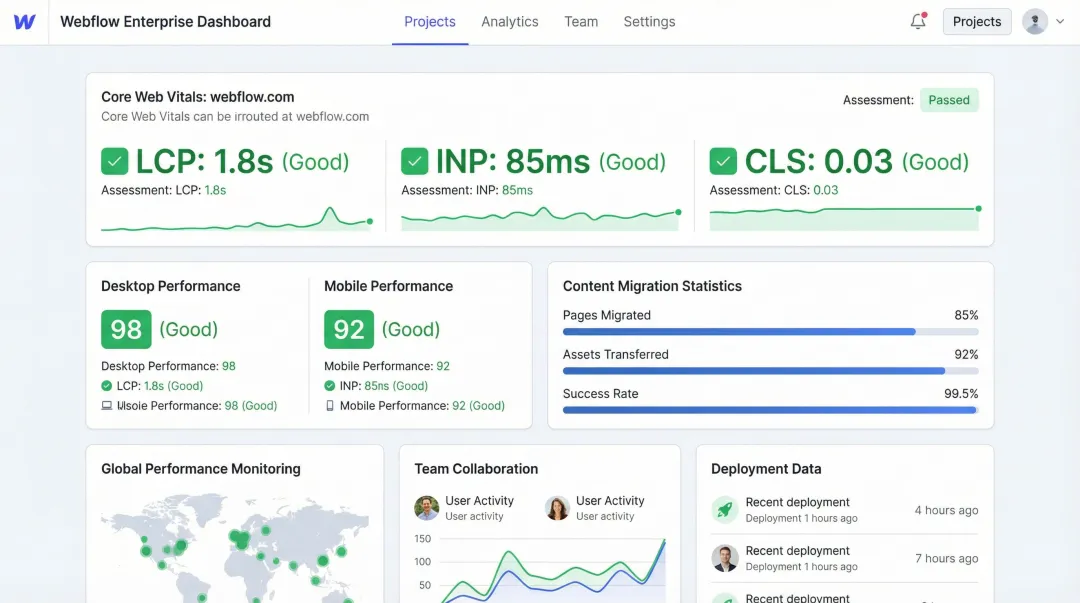Toggle the large LCP checkbox
Screen dimensions: 1080x603
click(x=115, y=161)
